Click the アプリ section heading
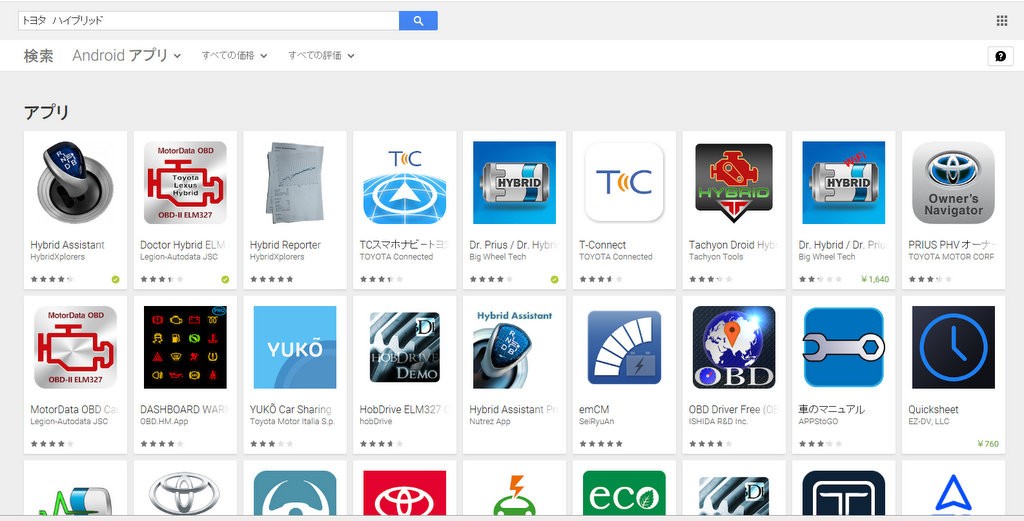 tap(46, 112)
